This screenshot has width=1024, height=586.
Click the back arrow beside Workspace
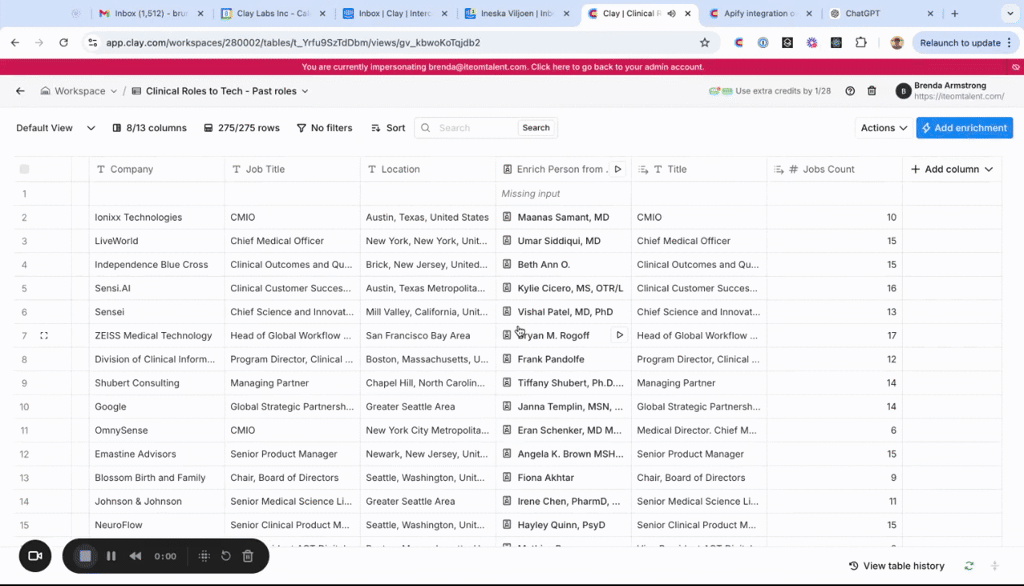point(20,91)
